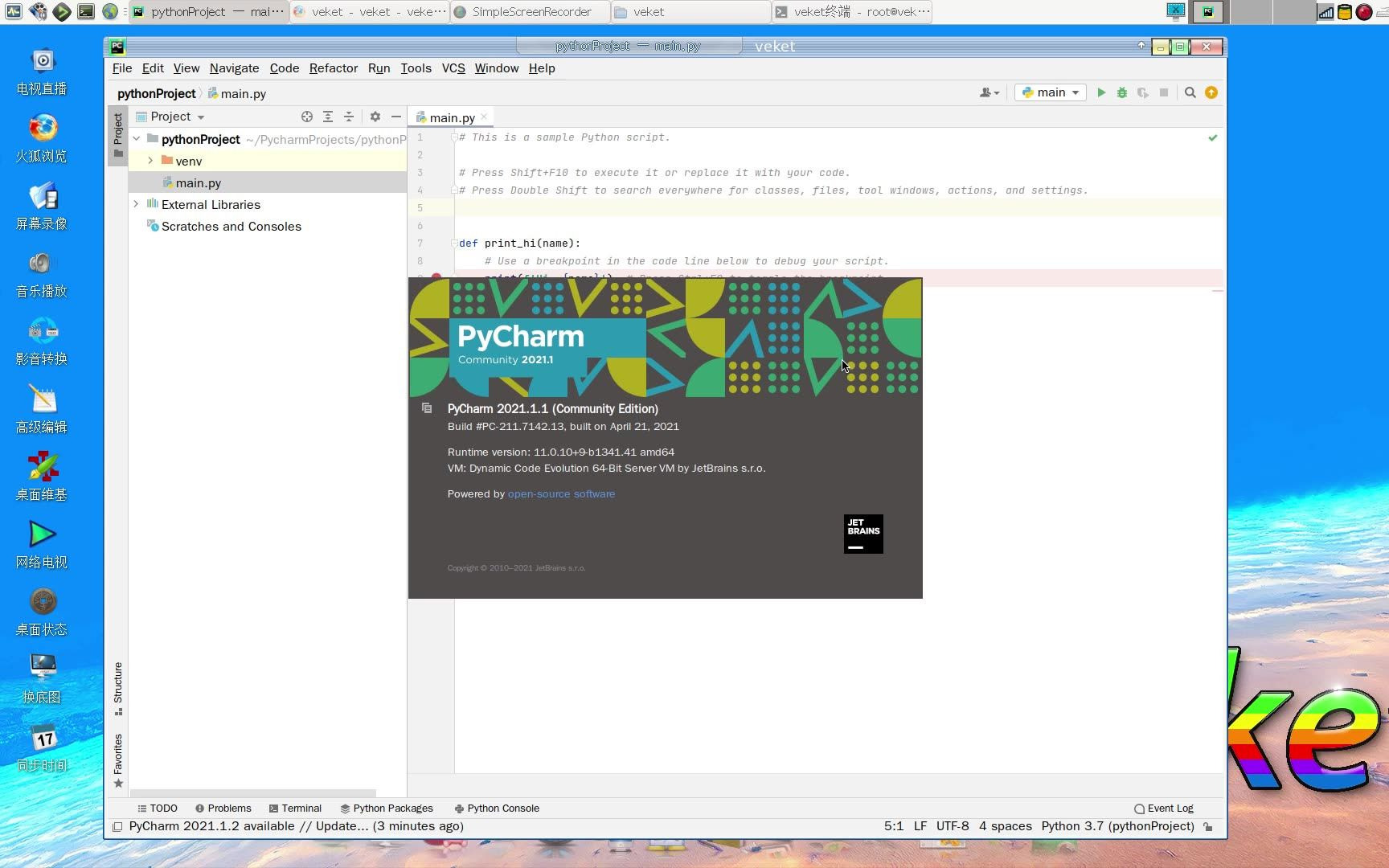Open the Problems tool window
Screen dimensions: 1389x868
(x=223, y=809)
